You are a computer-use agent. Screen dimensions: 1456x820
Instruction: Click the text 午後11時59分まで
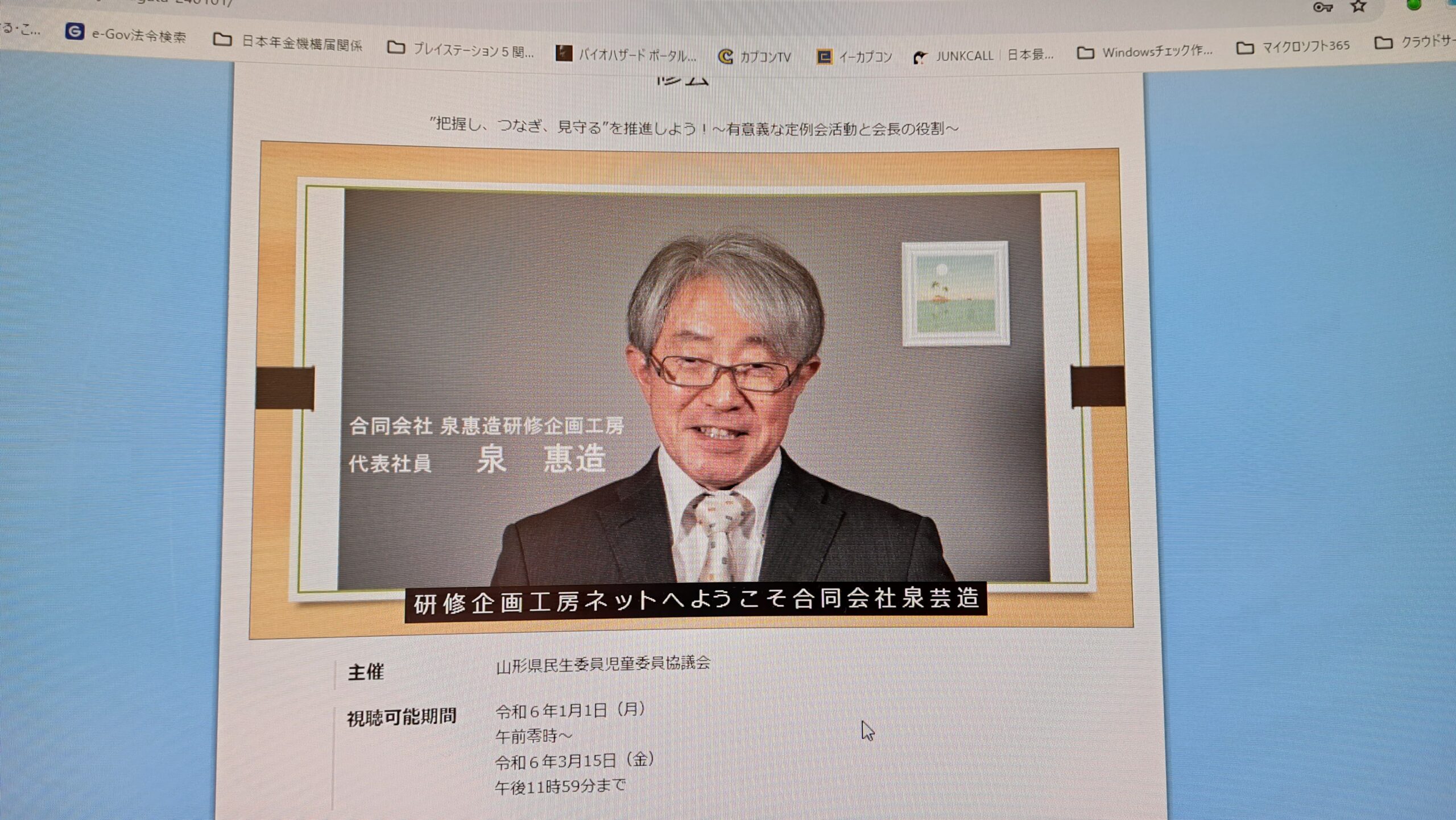coord(560,786)
